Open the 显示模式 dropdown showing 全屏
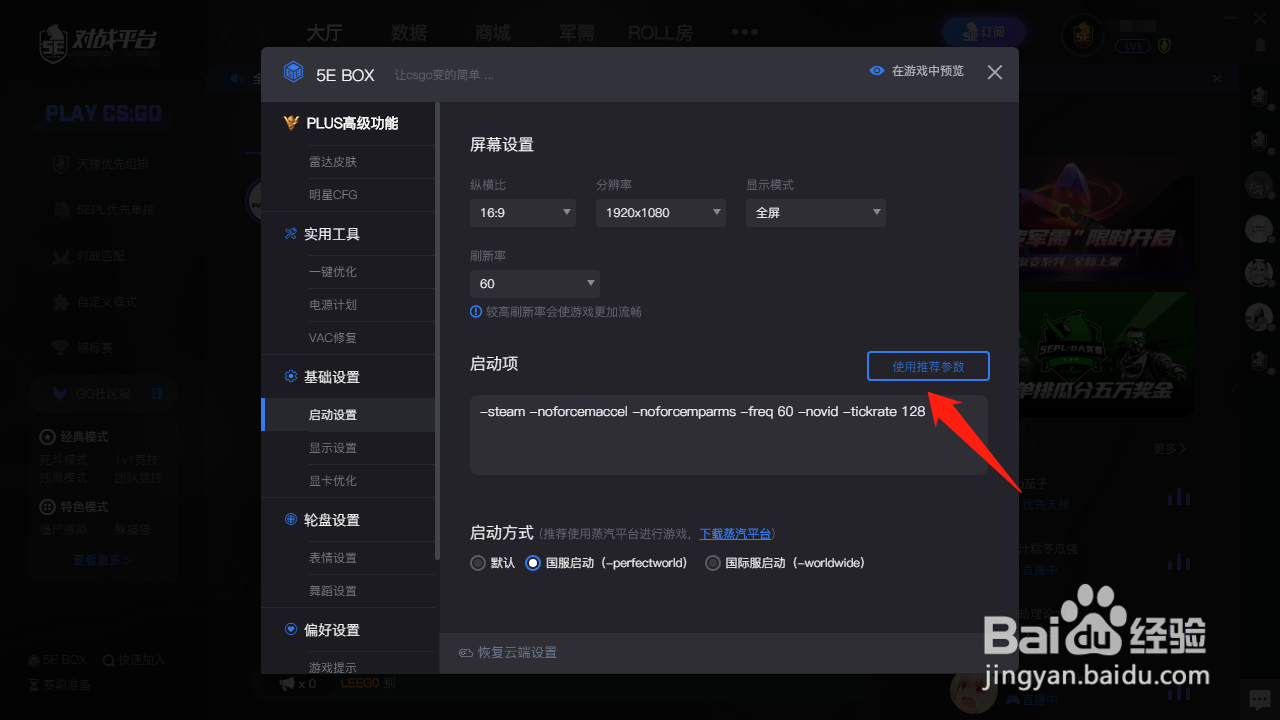Screen dimensions: 1280x720 point(815,212)
